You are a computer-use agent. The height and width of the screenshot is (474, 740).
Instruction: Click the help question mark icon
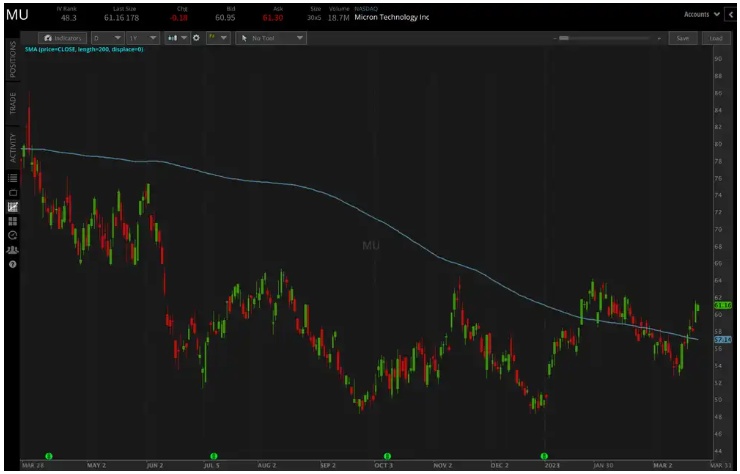point(13,264)
